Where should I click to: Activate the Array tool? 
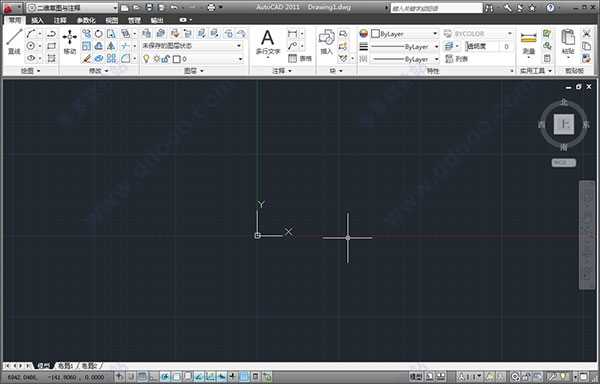[111, 58]
